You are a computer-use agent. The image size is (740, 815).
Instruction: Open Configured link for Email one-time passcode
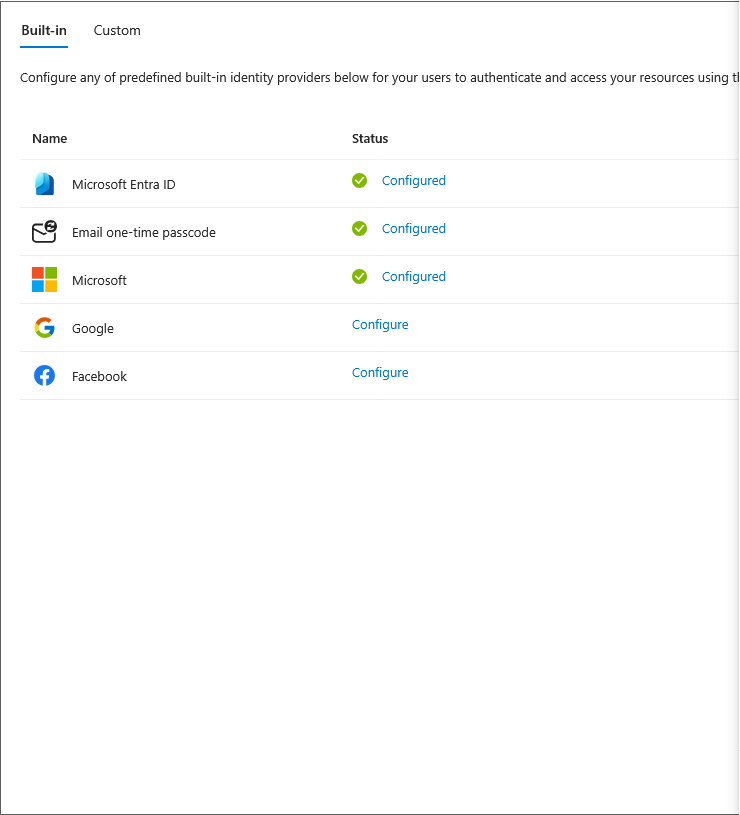pos(414,229)
